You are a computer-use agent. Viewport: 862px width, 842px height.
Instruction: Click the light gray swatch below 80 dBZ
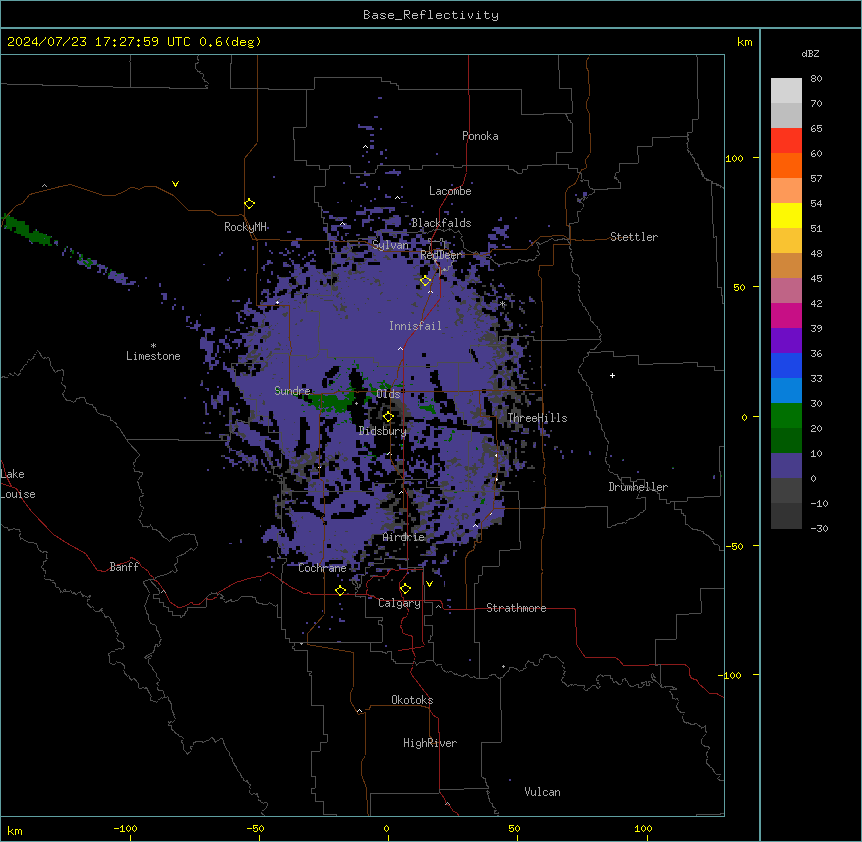click(x=786, y=91)
